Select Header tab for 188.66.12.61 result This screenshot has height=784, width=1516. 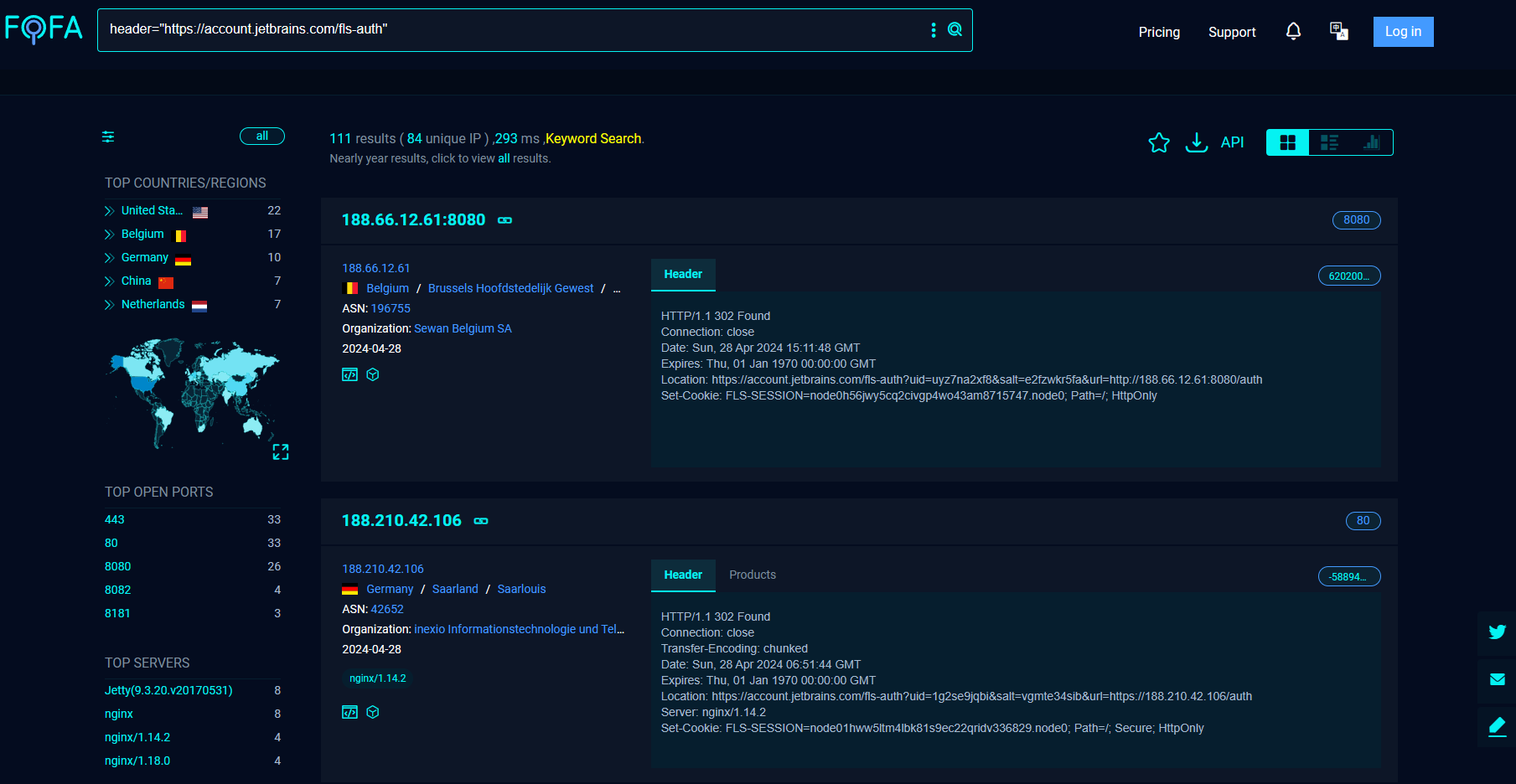[683, 274]
